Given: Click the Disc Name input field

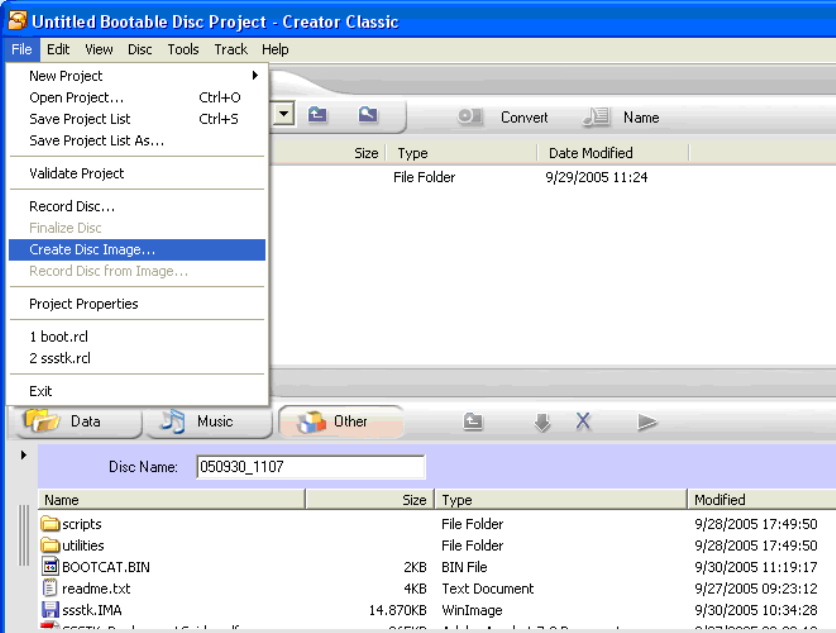Looking at the screenshot, I should tap(310, 467).
